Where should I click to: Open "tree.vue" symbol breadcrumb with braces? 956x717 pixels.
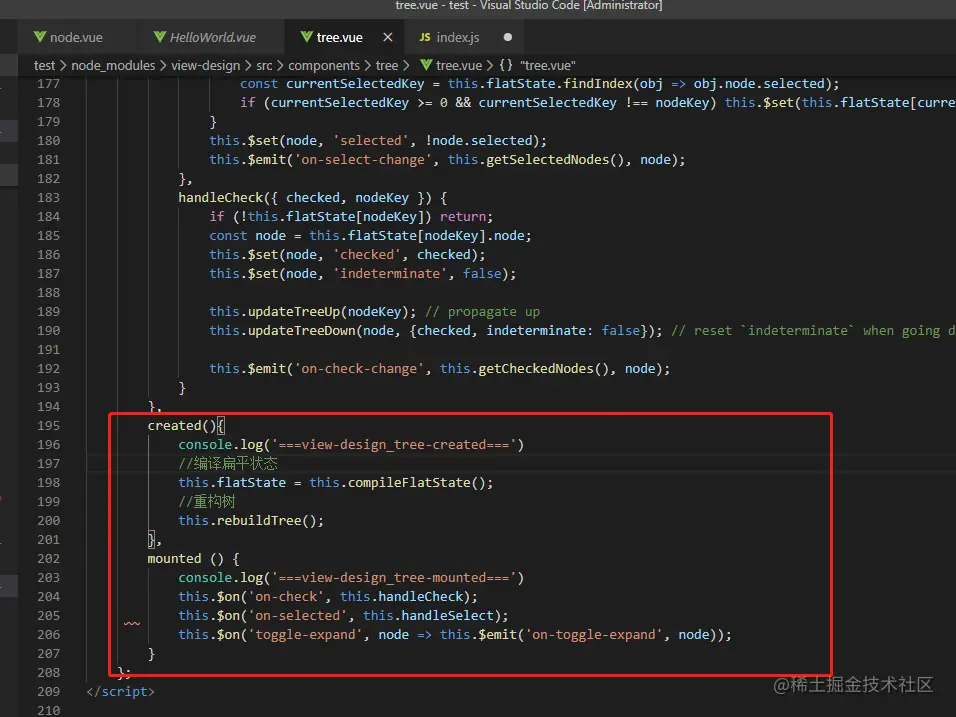(537, 65)
